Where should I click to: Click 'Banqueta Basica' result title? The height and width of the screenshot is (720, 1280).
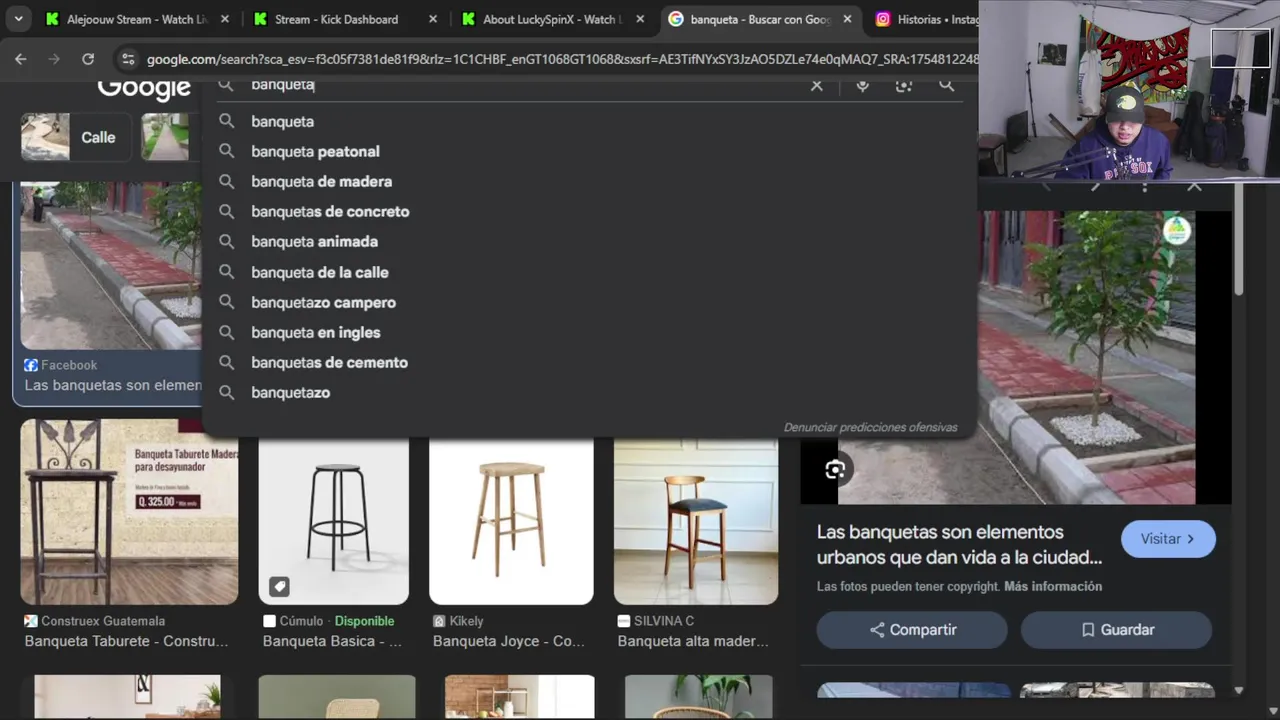pos(332,641)
